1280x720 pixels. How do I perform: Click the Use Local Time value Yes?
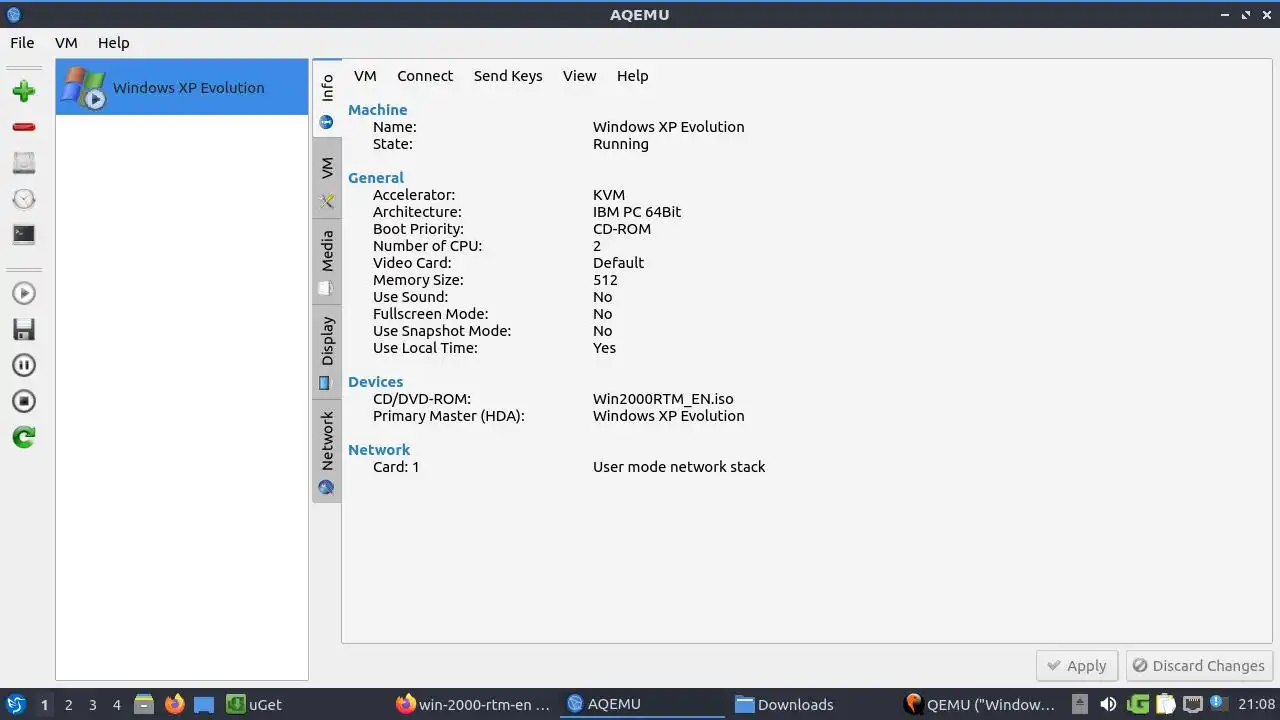pos(604,348)
